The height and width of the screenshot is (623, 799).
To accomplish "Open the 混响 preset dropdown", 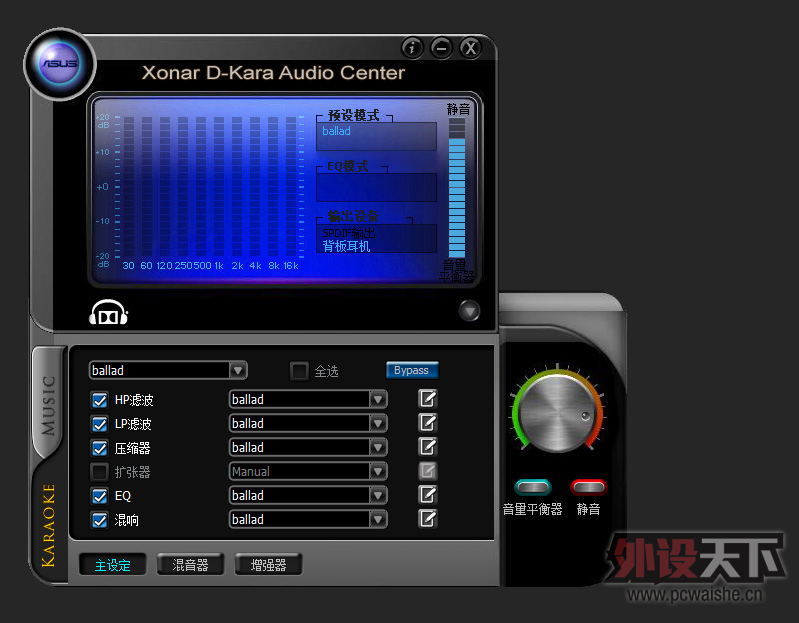I will (308, 520).
